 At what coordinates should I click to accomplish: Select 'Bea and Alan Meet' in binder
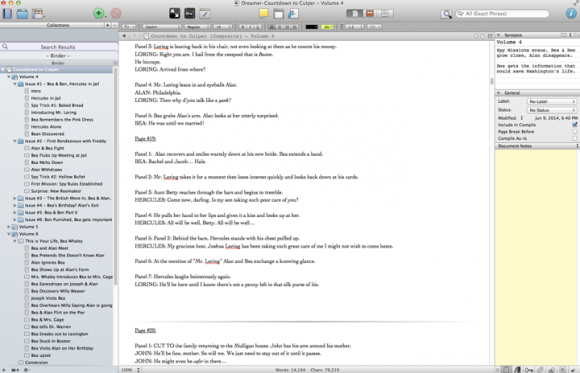(50, 248)
